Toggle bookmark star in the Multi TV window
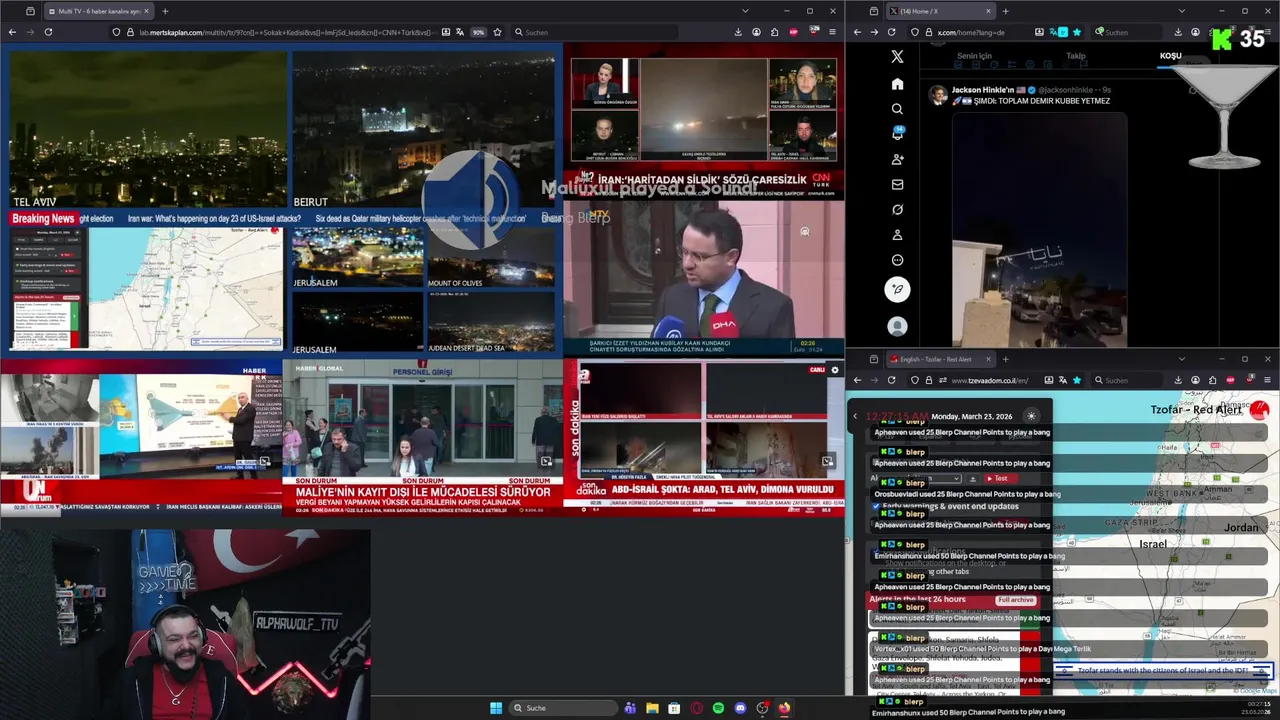The height and width of the screenshot is (720, 1280). pos(497,32)
